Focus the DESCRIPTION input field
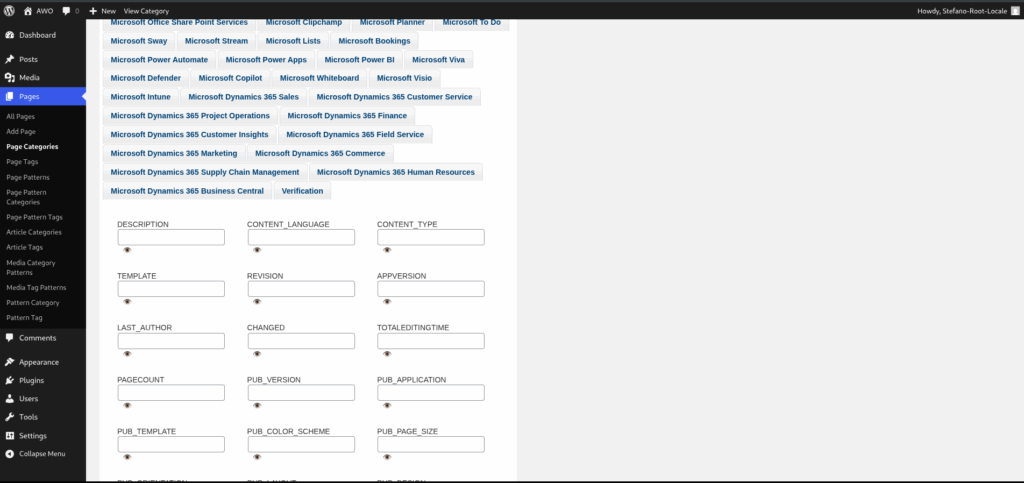 (x=171, y=237)
